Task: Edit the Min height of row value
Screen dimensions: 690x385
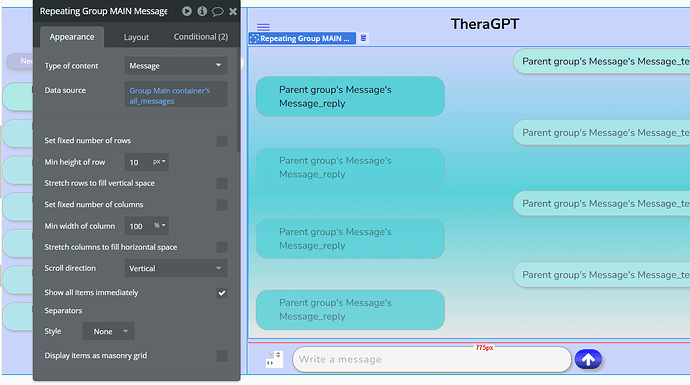Action: click(x=136, y=162)
